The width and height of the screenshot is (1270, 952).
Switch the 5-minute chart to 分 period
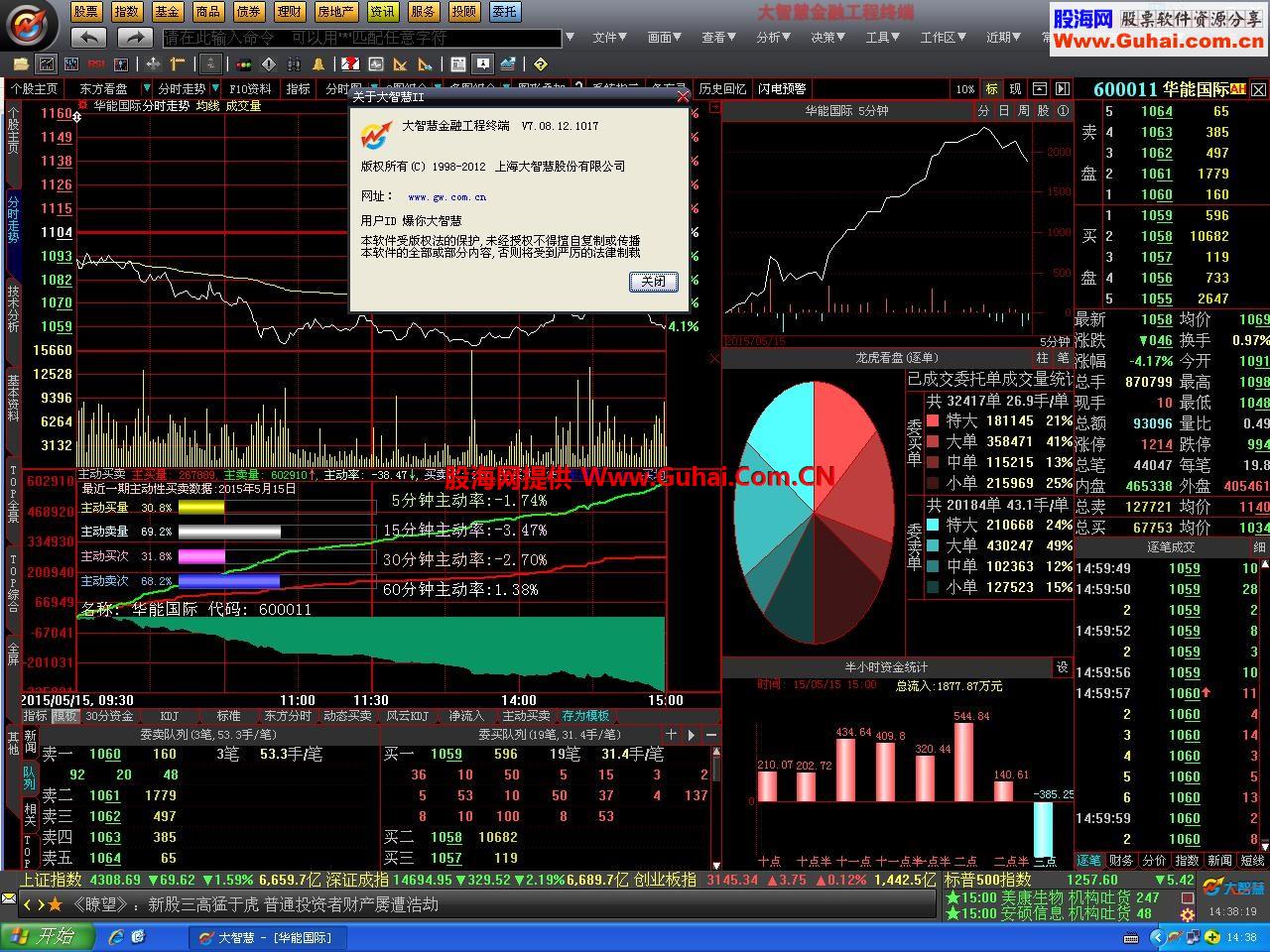[983, 111]
